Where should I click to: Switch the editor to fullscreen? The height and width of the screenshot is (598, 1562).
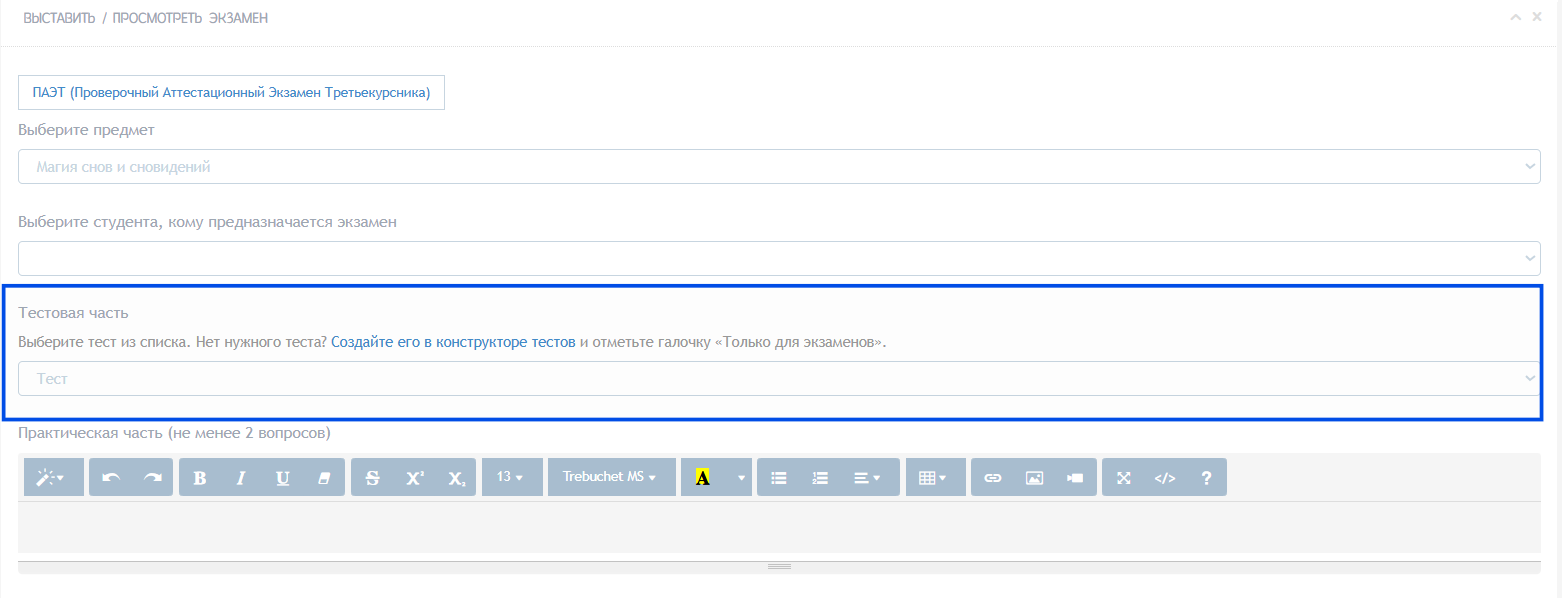1123,477
